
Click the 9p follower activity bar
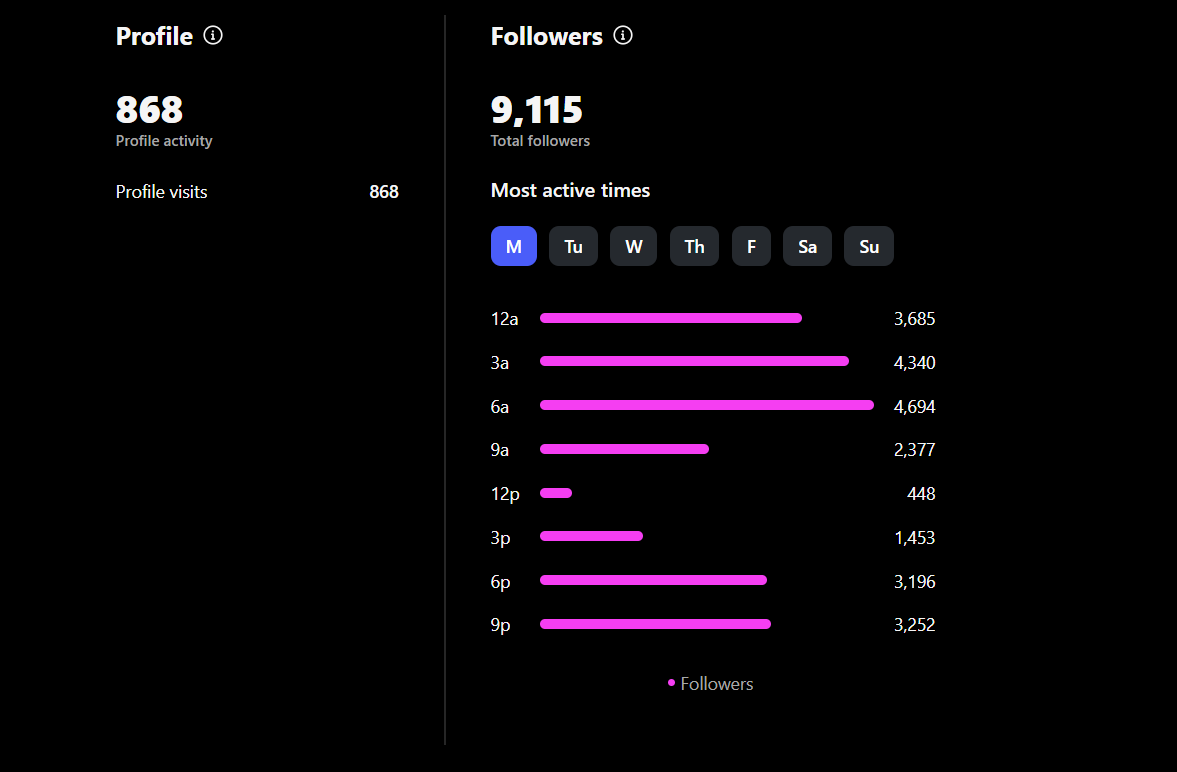coord(655,624)
